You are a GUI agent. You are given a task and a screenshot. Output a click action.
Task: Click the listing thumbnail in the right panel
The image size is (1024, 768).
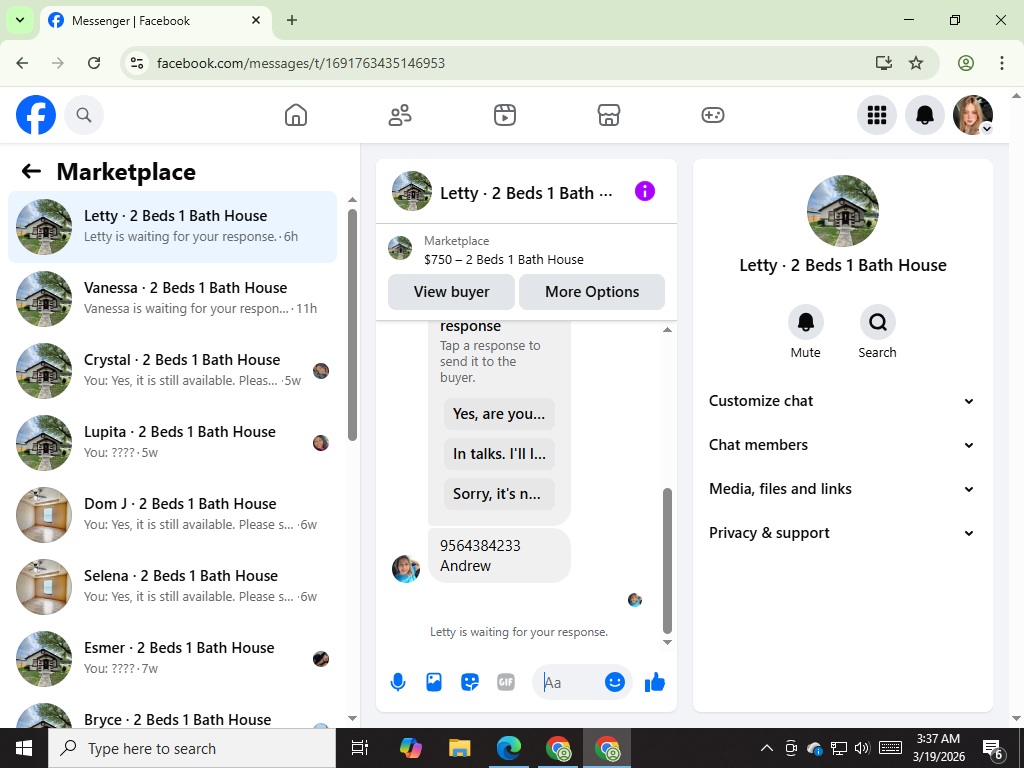pyautogui.click(x=842, y=211)
